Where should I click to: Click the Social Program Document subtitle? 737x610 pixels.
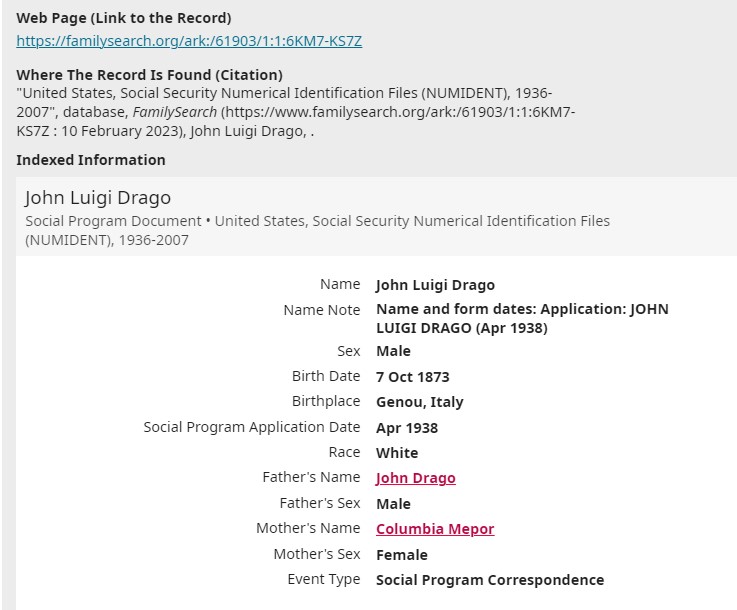point(317,230)
